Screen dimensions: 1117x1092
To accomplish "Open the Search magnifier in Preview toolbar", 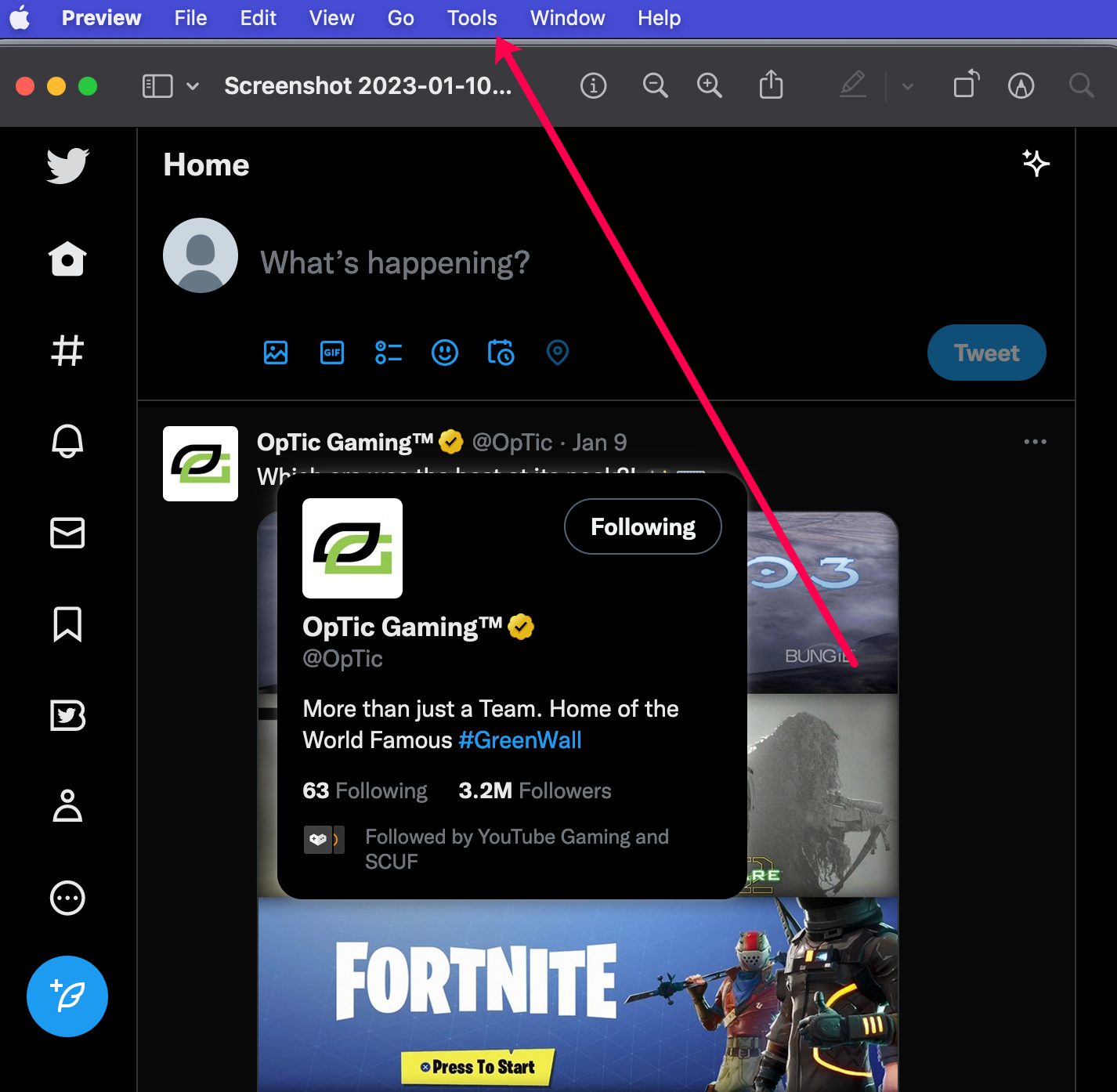I will (x=1082, y=85).
